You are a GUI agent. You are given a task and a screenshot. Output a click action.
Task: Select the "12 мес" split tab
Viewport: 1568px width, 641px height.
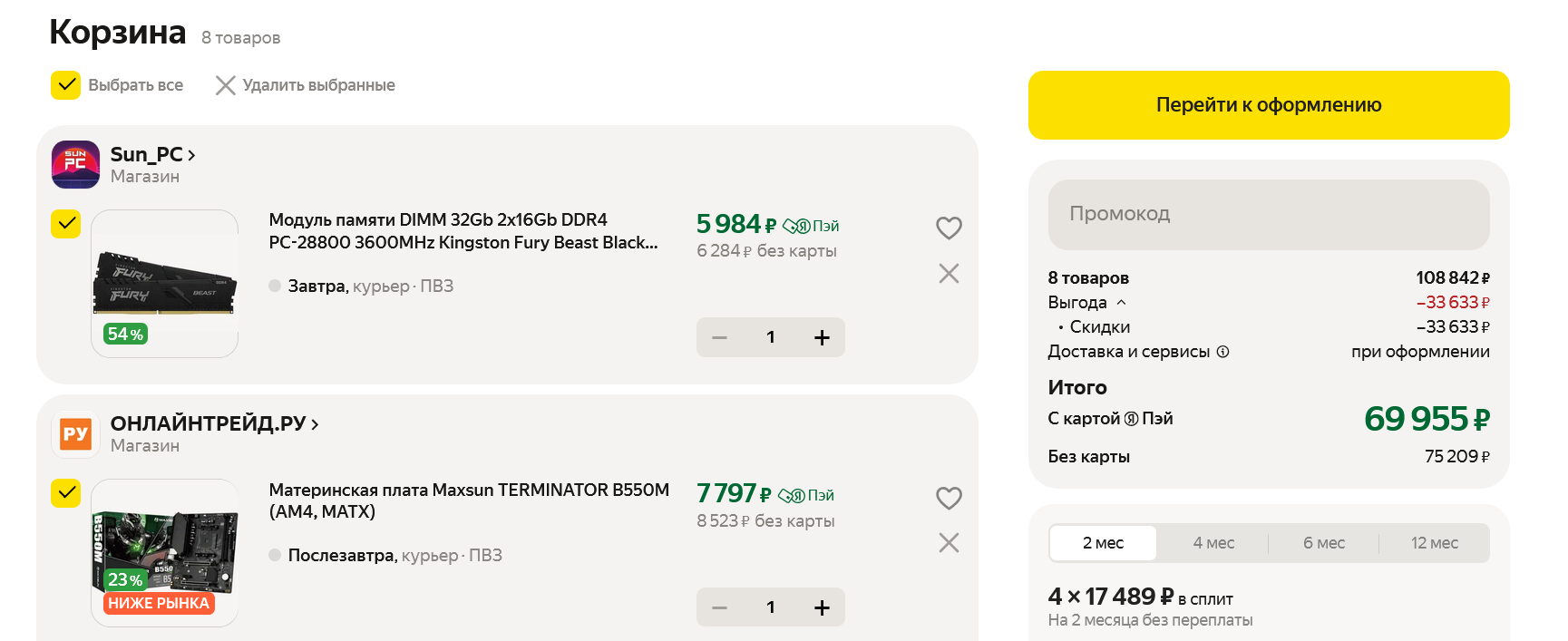click(1434, 543)
